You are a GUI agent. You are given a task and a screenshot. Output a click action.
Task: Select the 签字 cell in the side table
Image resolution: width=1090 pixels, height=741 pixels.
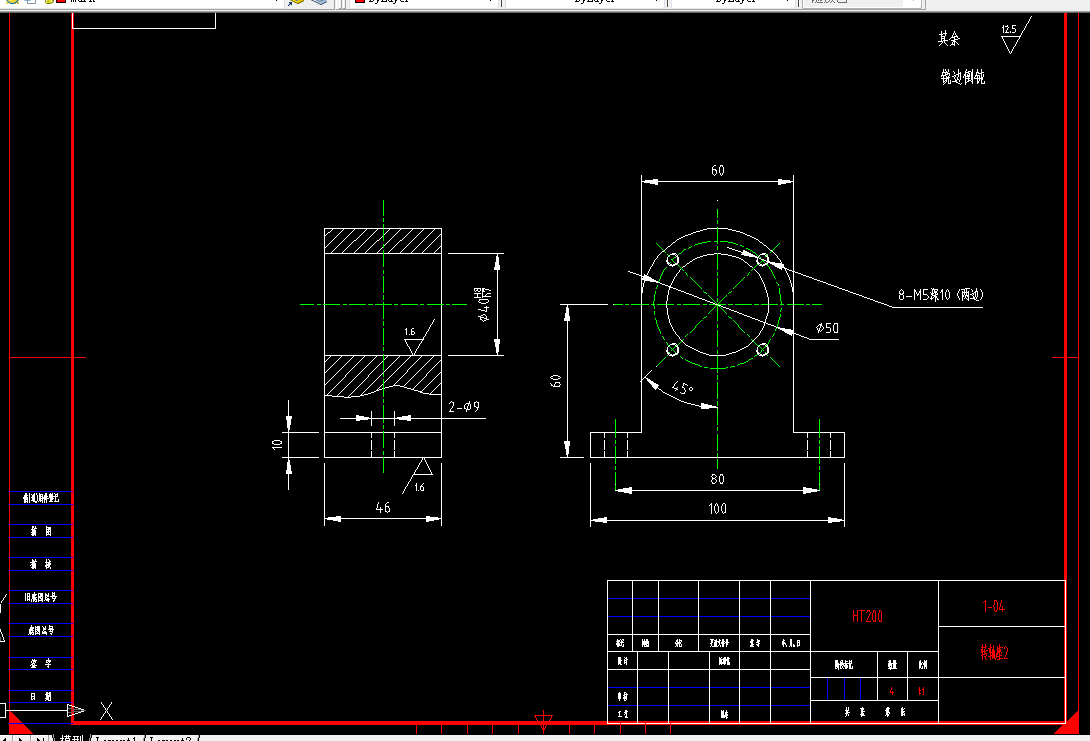pyautogui.click(x=41, y=664)
